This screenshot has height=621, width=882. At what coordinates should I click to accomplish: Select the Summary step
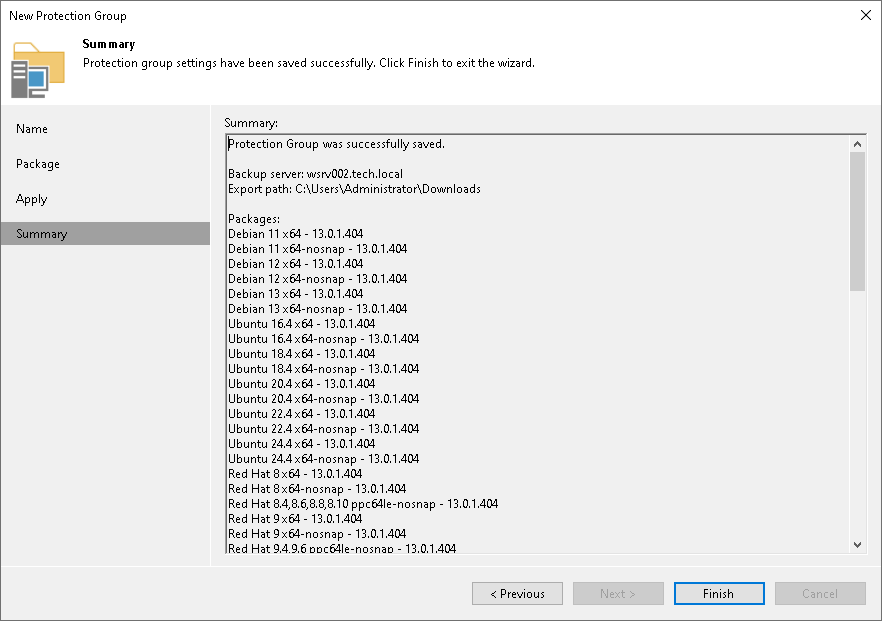tap(105, 233)
